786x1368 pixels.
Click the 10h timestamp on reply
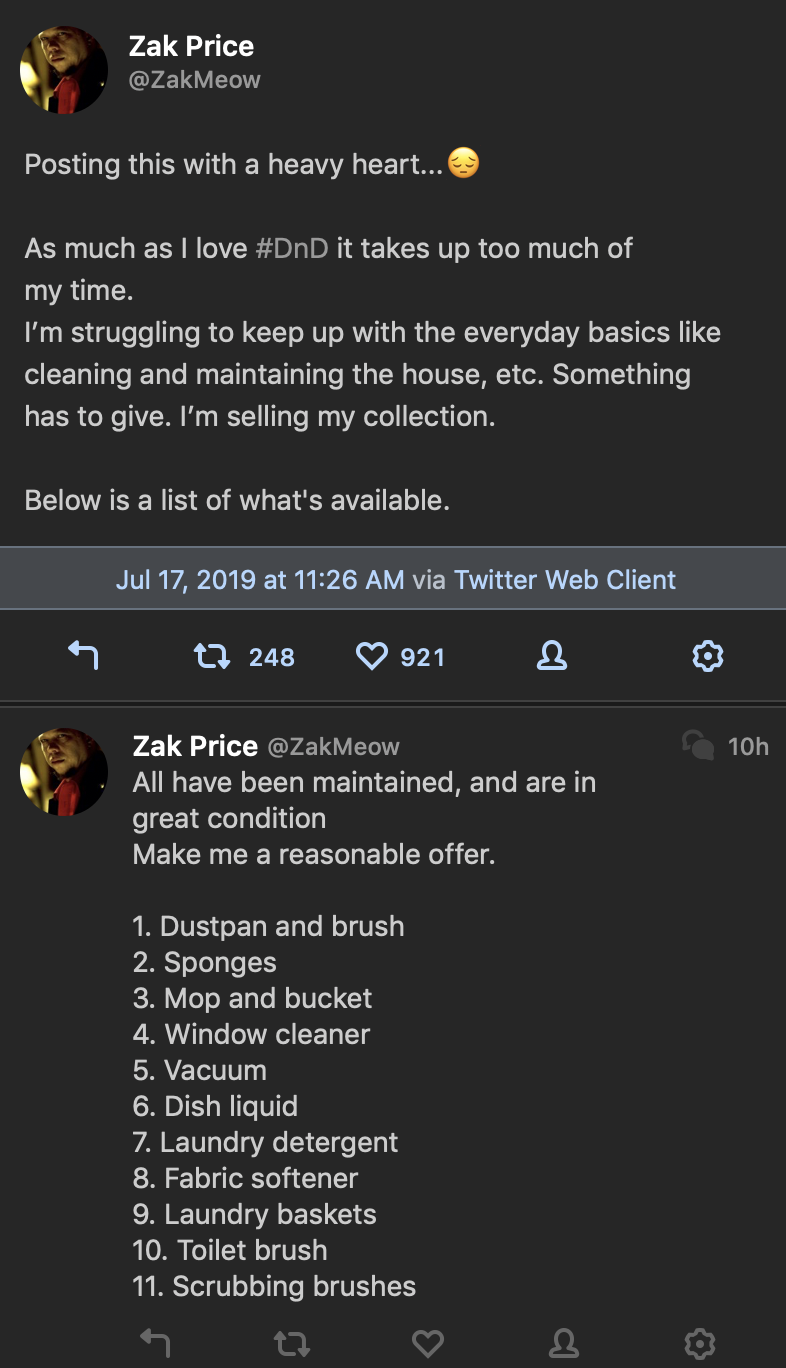tap(748, 746)
